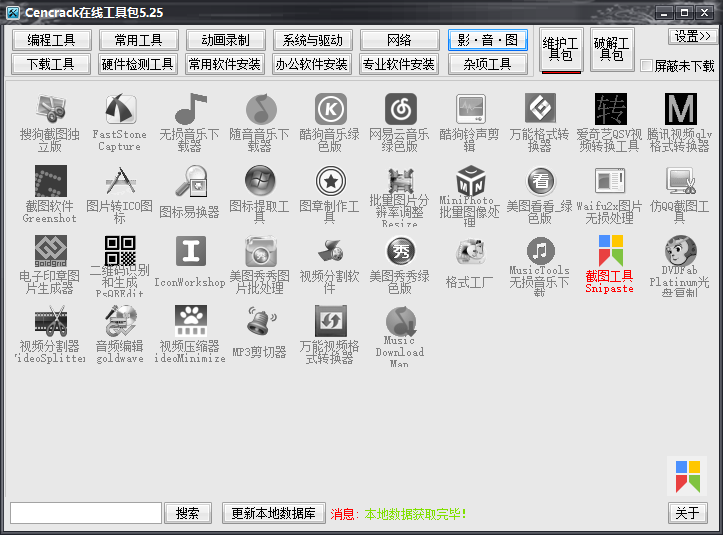Screen dimensions: 723x535
Task: Launch 格式工厂 icon
Action: tap(470, 251)
